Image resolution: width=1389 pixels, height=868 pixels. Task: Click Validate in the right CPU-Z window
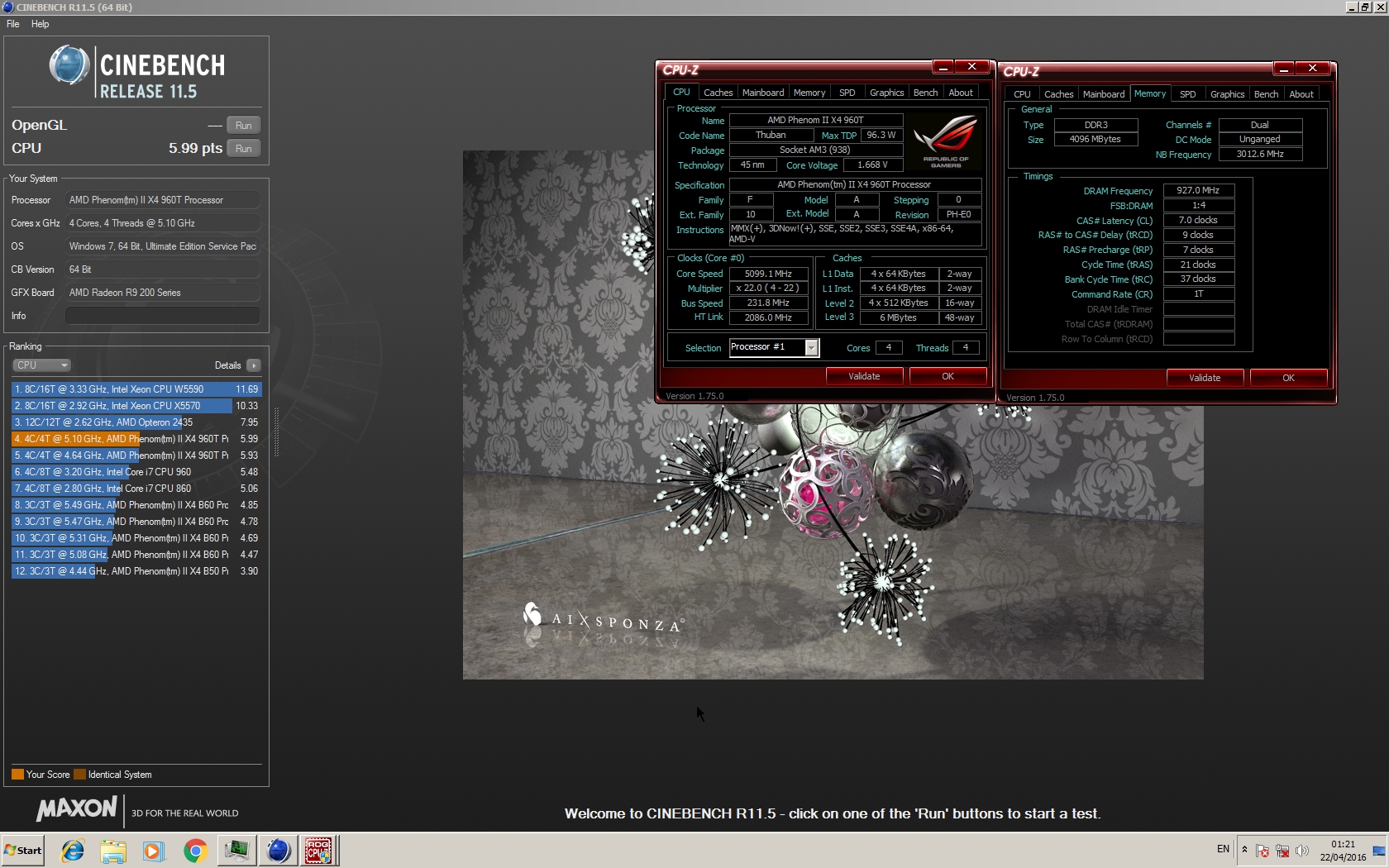[1205, 378]
